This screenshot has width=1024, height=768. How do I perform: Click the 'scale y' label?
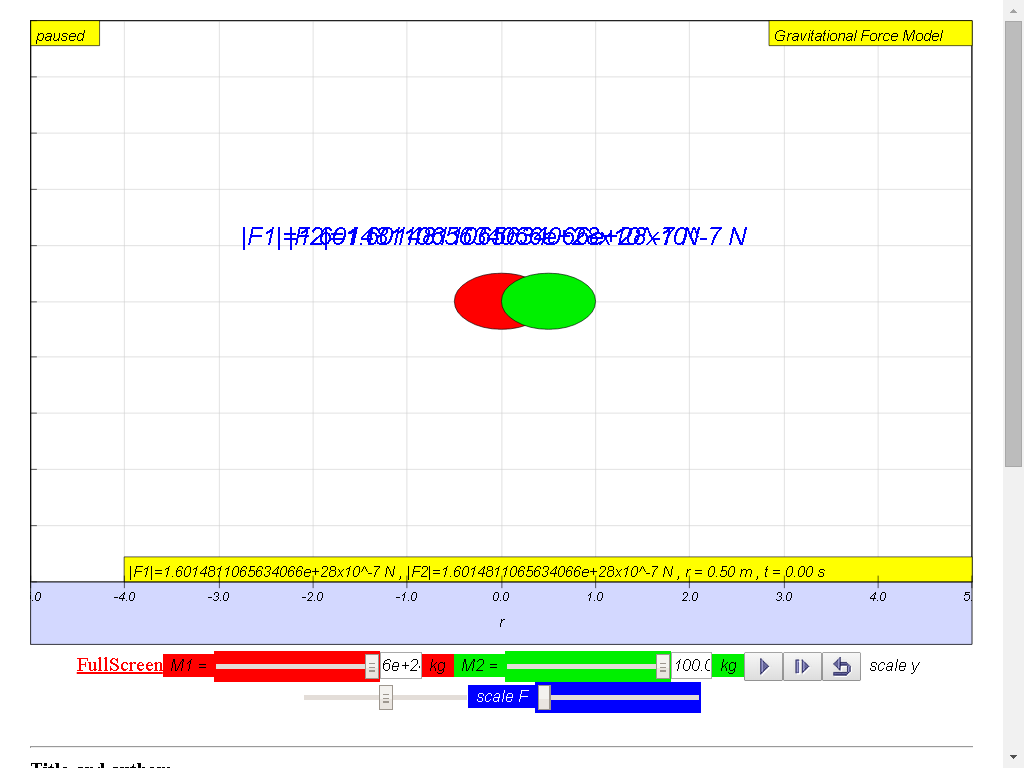click(894, 666)
